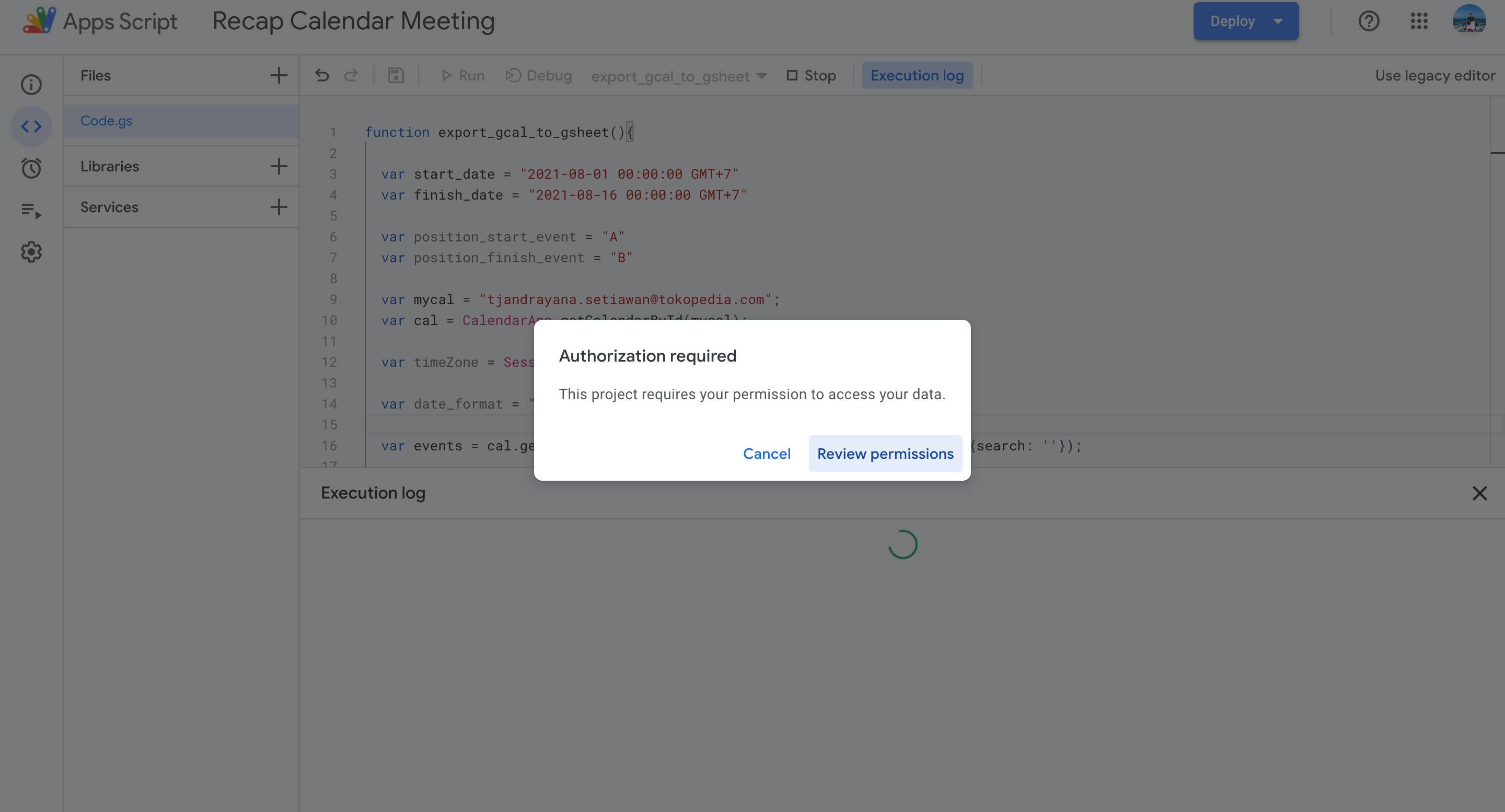Click the redo arrow icon
Viewport: 1505px width, 812px height.
351,75
